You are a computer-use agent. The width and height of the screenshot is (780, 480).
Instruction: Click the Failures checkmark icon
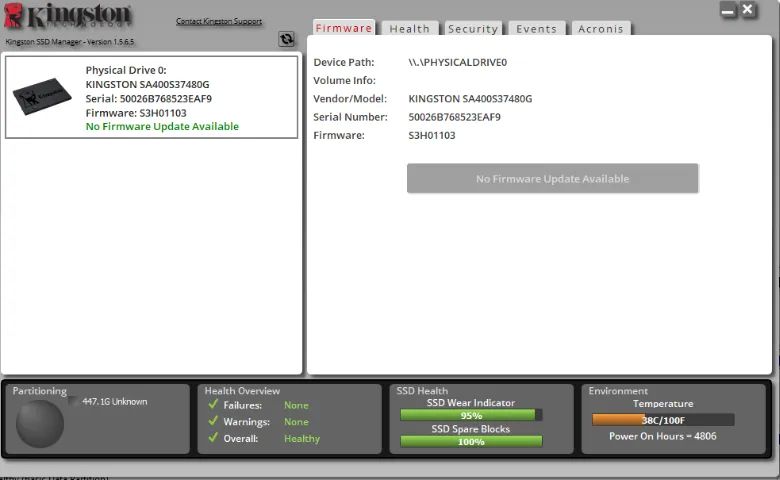coord(213,404)
